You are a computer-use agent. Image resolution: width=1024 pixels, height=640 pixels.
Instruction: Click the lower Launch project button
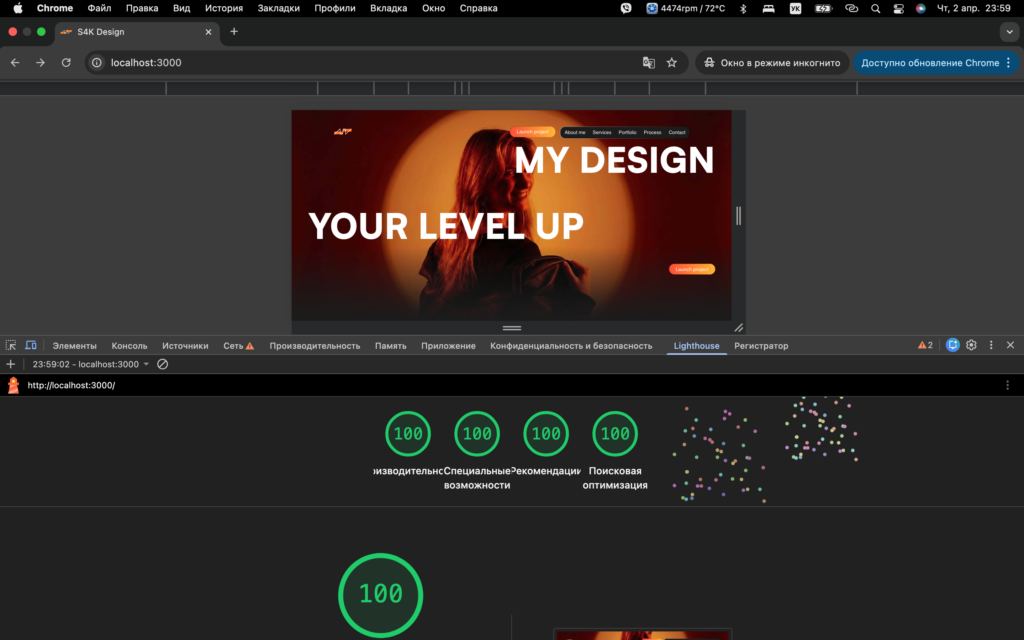692,269
